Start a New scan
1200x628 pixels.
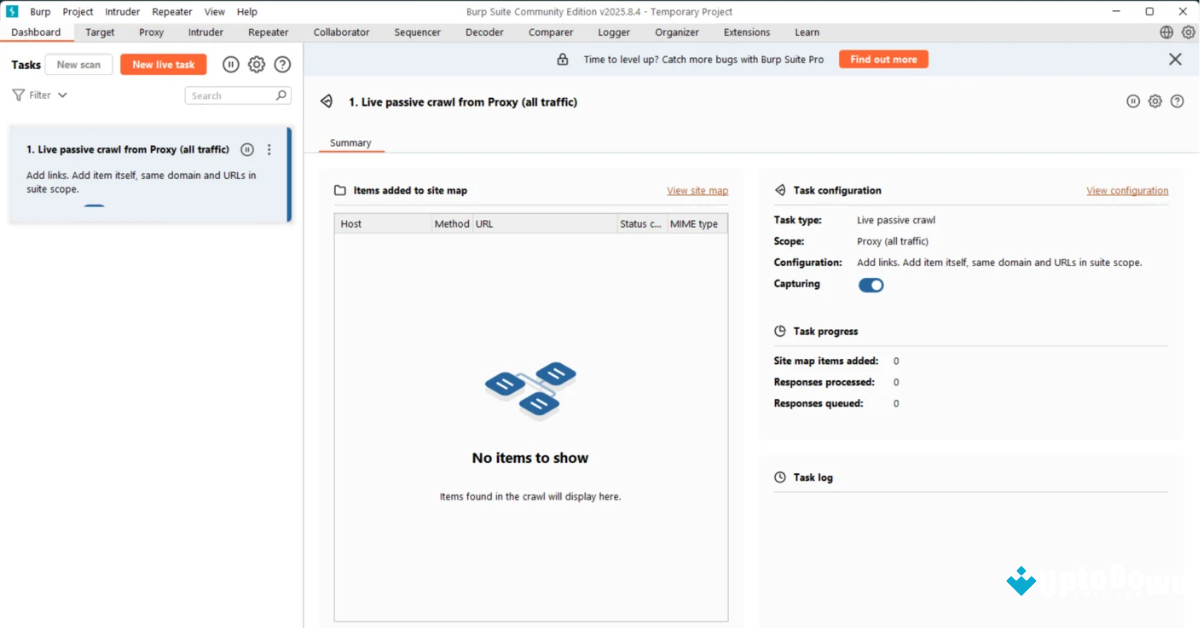click(x=78, y=64)
